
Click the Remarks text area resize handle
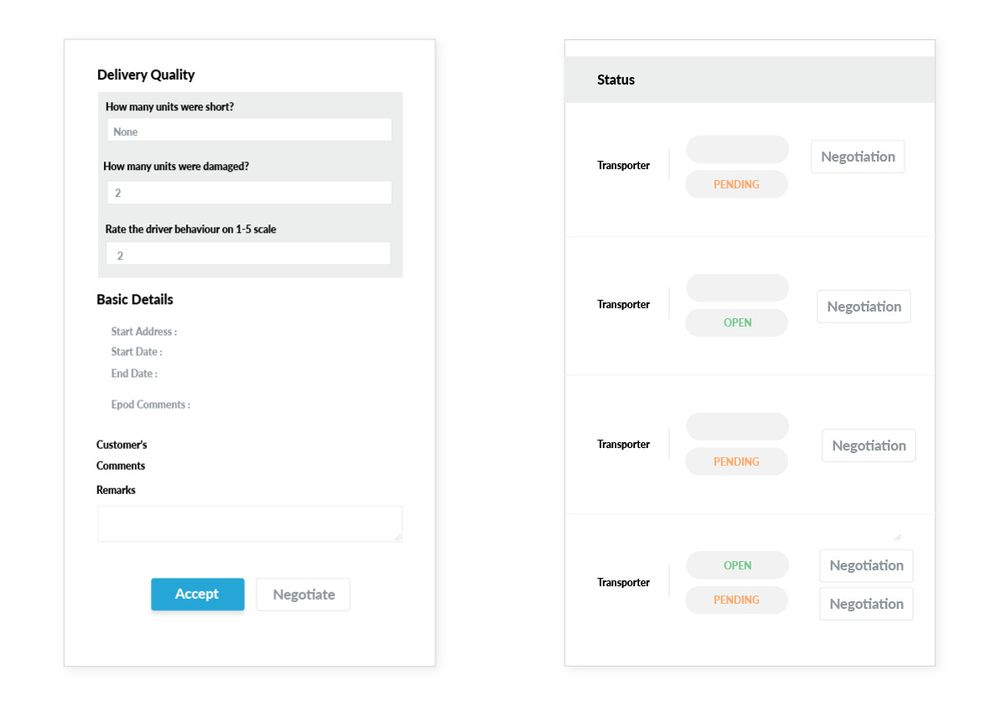(398, 537)
